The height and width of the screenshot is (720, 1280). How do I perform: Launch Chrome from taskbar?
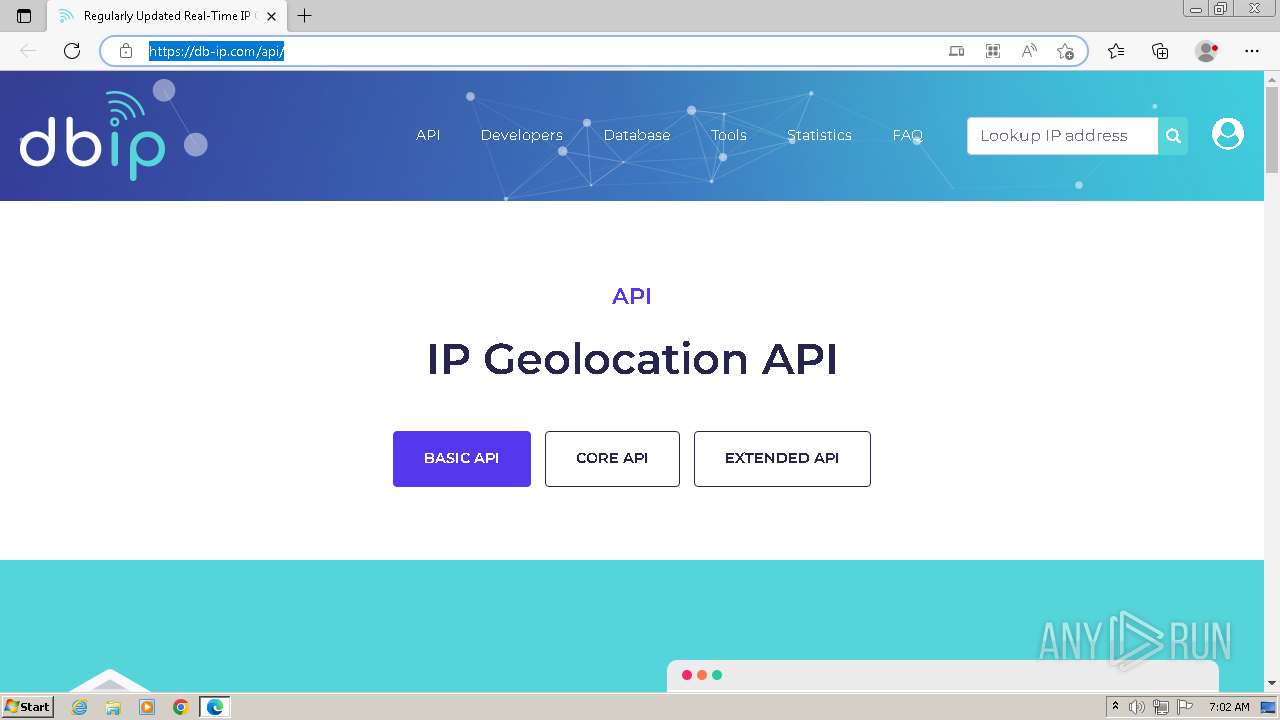(181, 707)
